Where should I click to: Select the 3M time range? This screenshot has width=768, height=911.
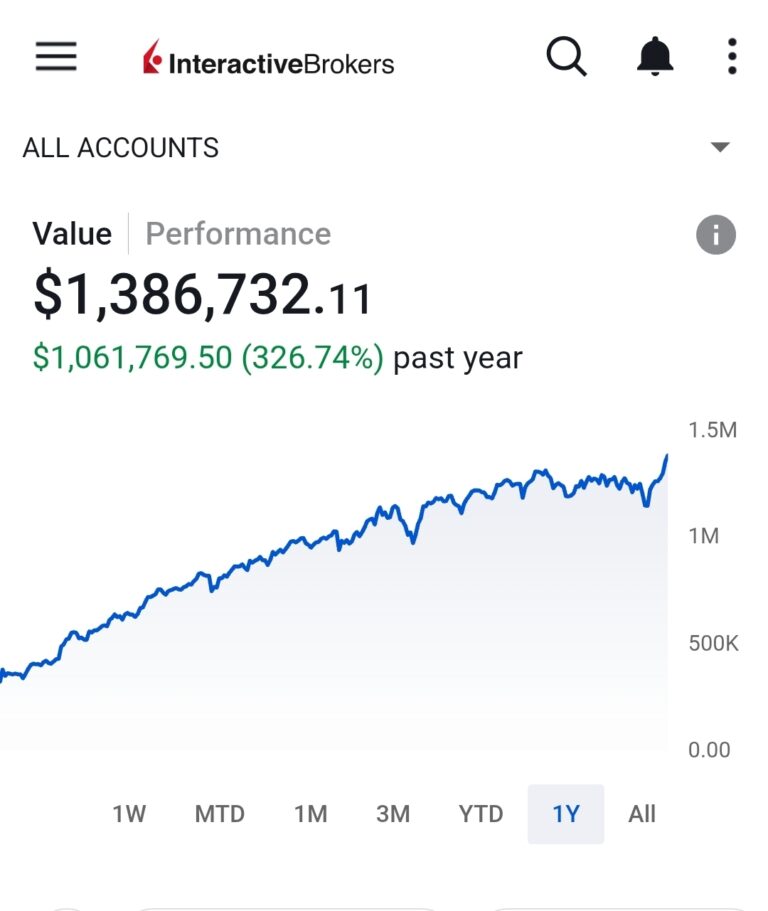click(393, 814)
